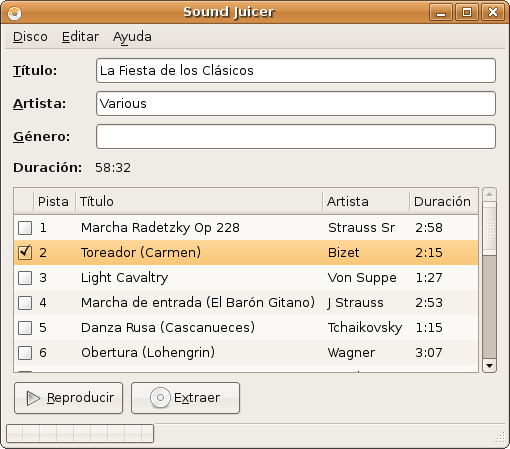Sort by the Artista column header
Image resolution: width=510 pixels, height=449 pixels.
(x=366, y=201)
